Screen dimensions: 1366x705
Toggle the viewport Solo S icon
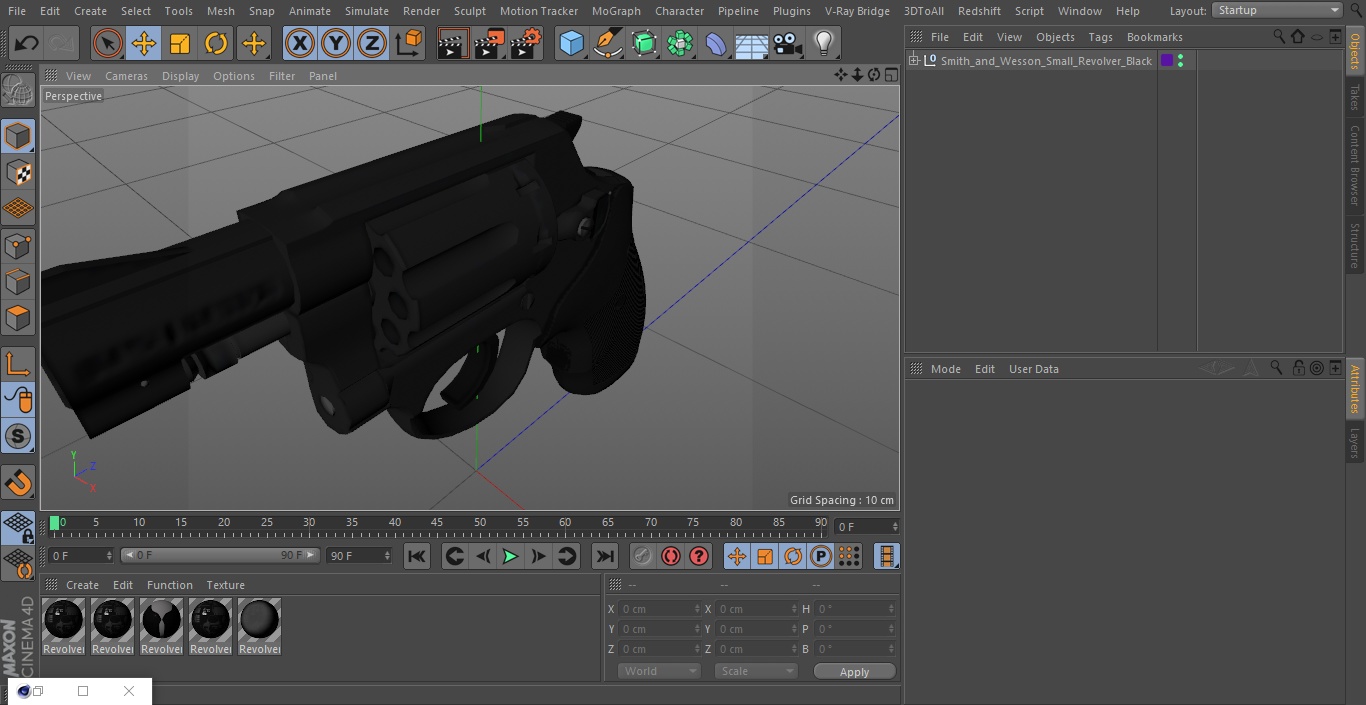point(18,437)
